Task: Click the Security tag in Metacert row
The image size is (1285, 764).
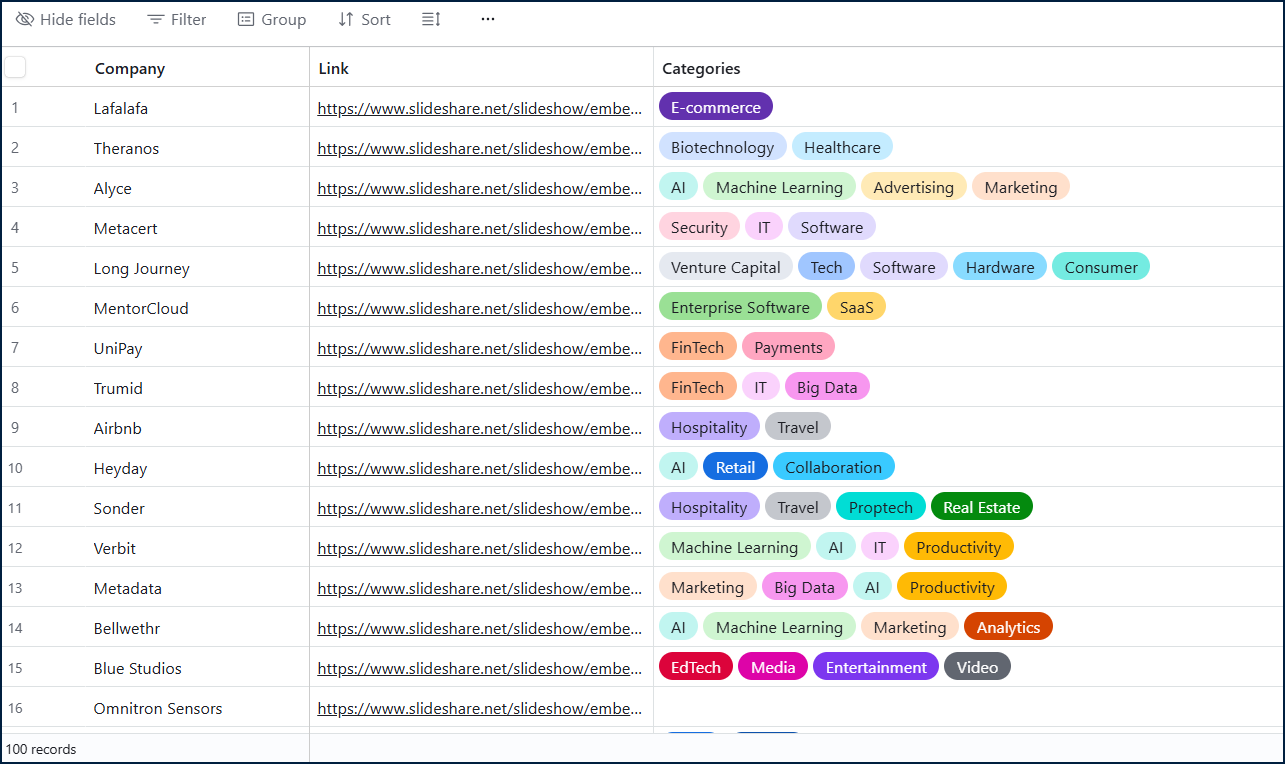Action: click(x=699, y=227)
